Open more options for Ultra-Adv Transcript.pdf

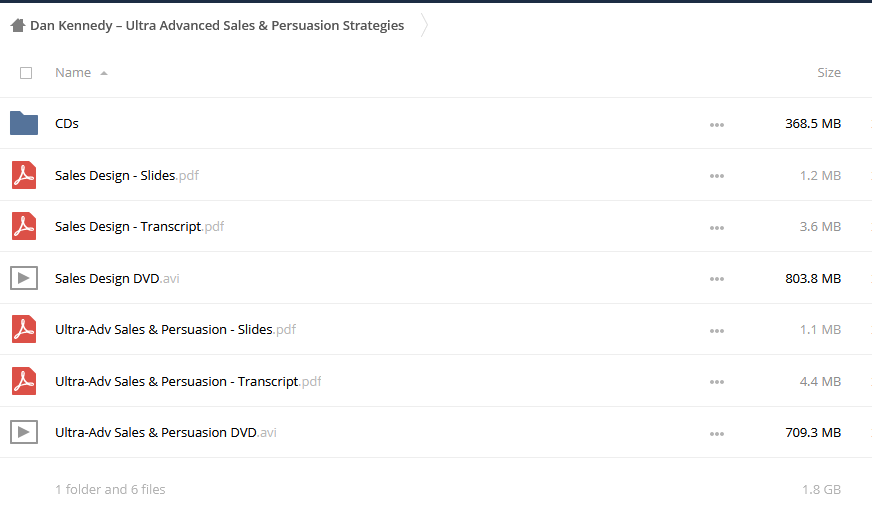pos(717,382)
